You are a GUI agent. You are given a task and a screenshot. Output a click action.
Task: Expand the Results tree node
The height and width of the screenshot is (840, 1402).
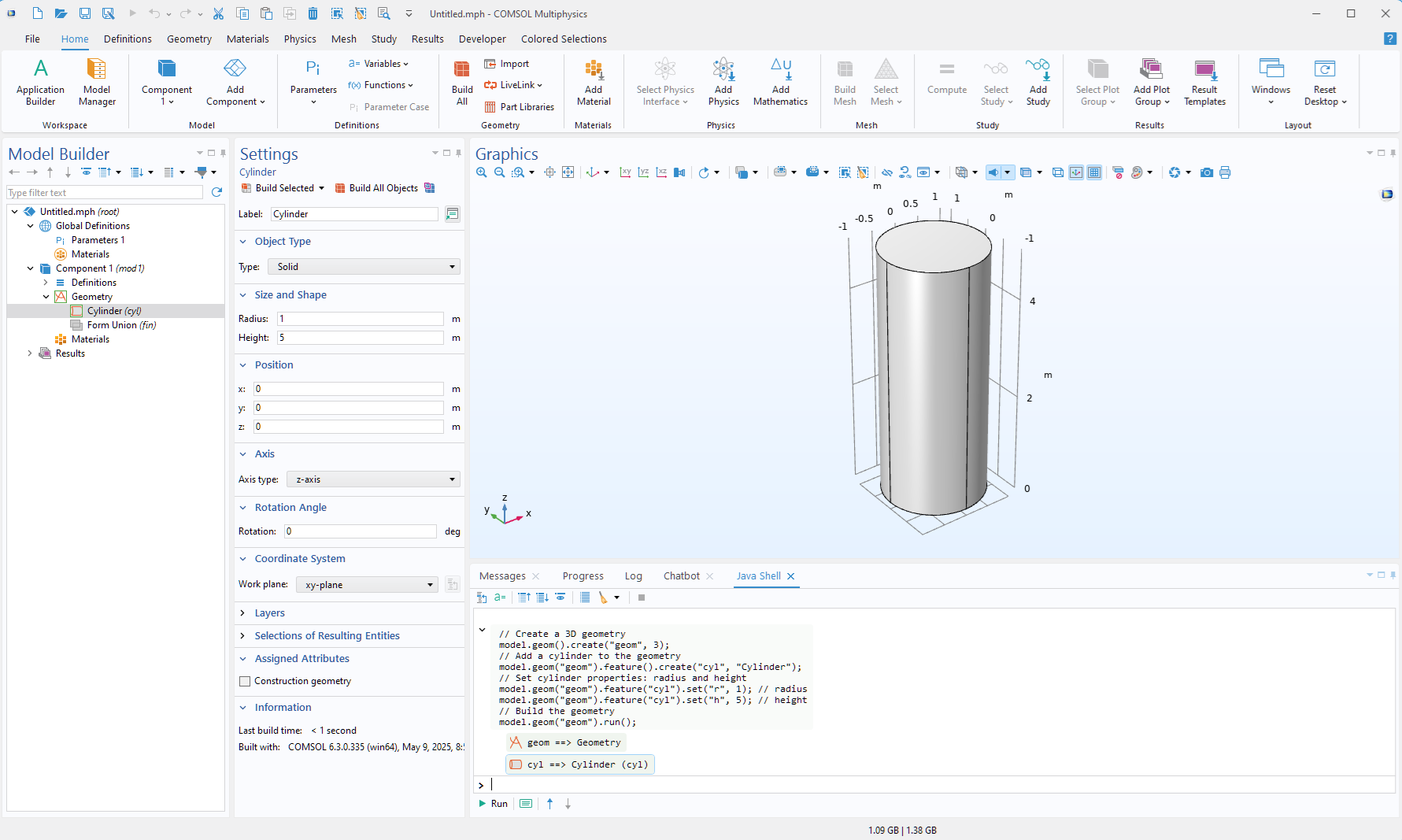point(30,353)
